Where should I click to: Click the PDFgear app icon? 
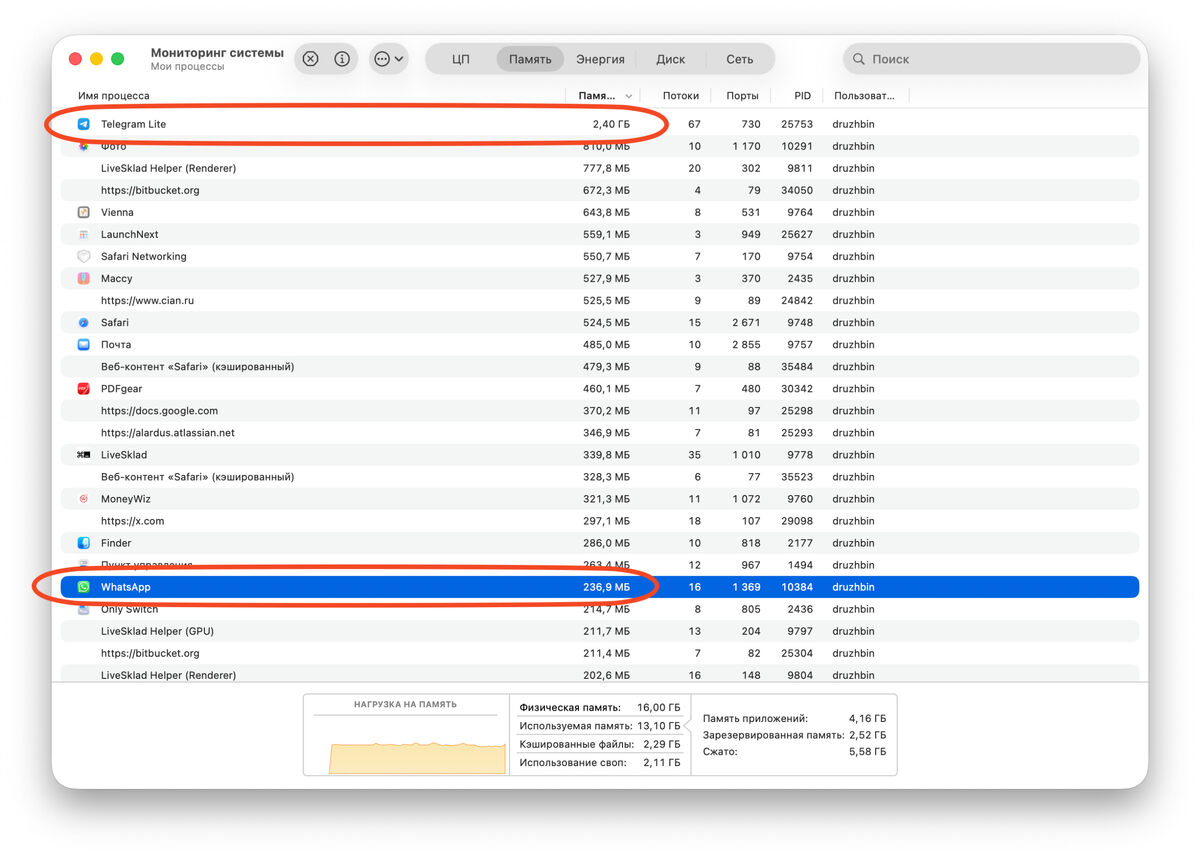84,388
